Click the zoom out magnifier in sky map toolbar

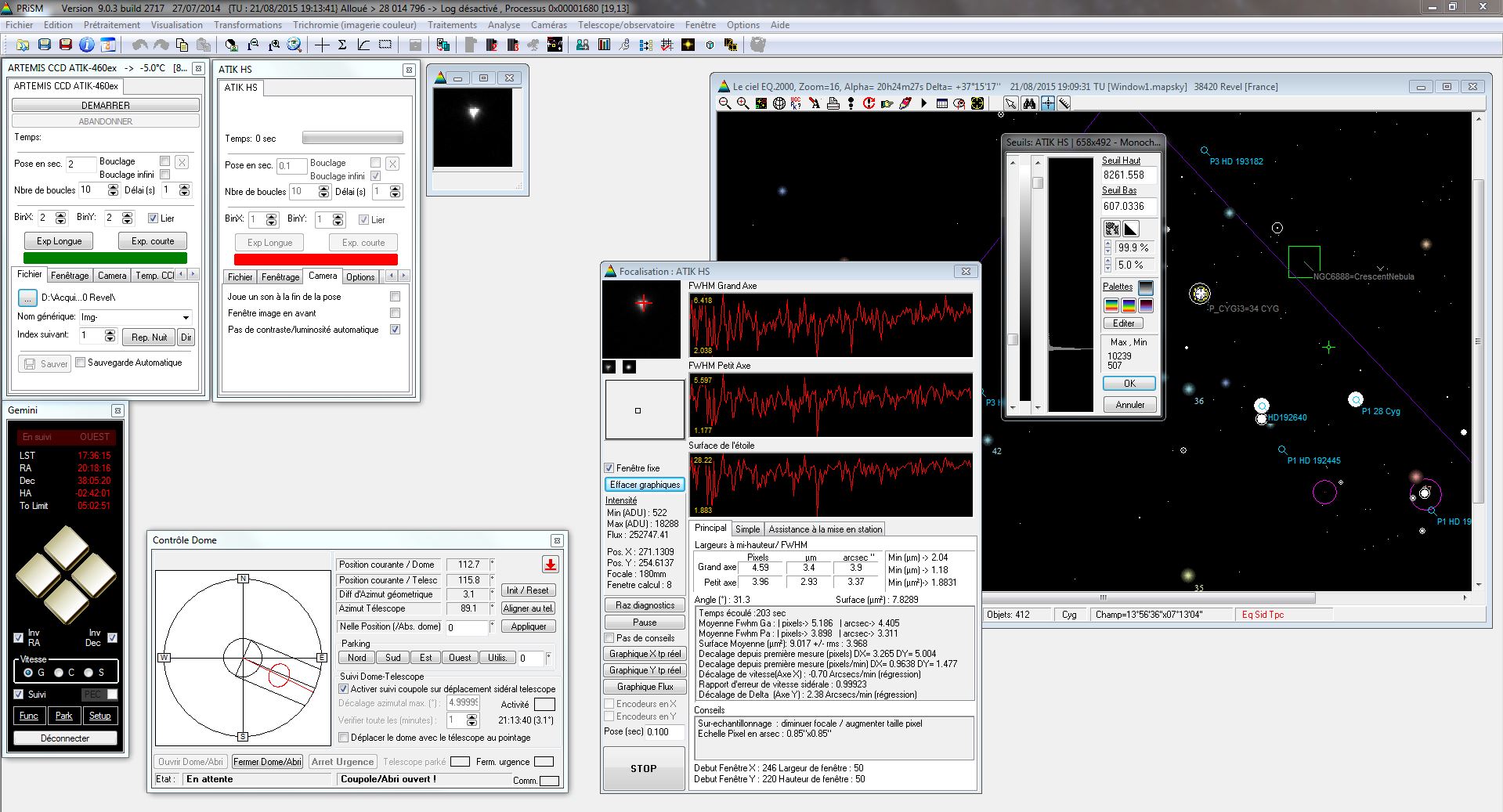pyautogui.click(x=724, y=103)
